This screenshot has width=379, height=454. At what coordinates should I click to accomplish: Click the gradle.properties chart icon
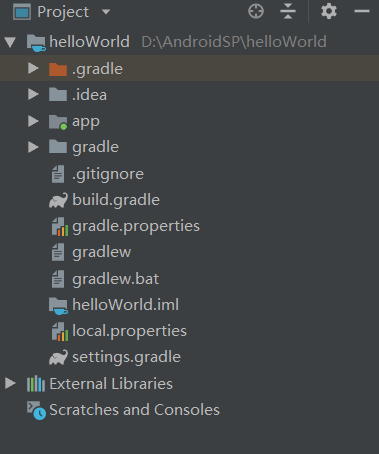pos(60,227)
